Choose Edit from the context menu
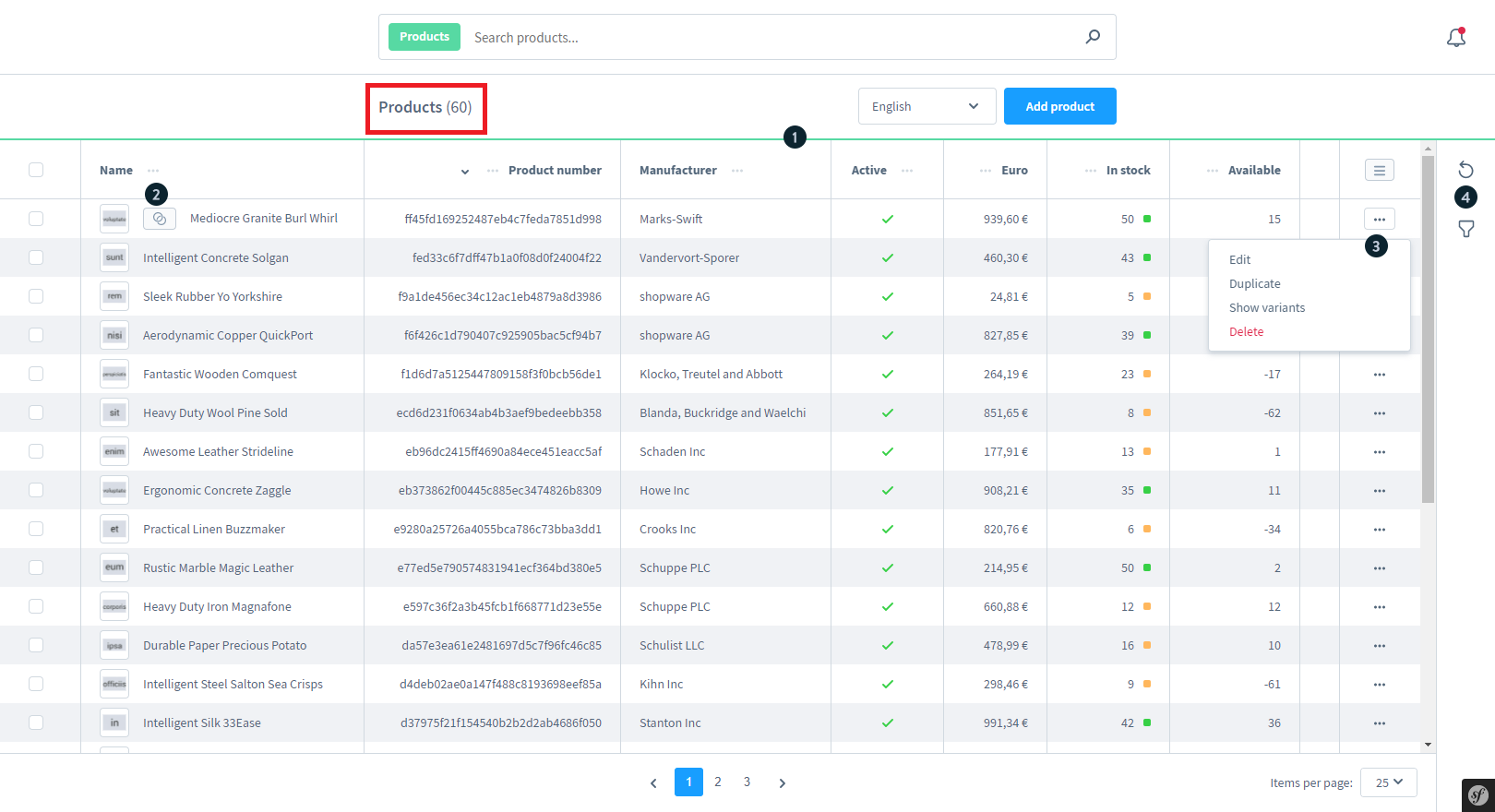Viewport: 1495px width, 812px height. click(1239, 260)
